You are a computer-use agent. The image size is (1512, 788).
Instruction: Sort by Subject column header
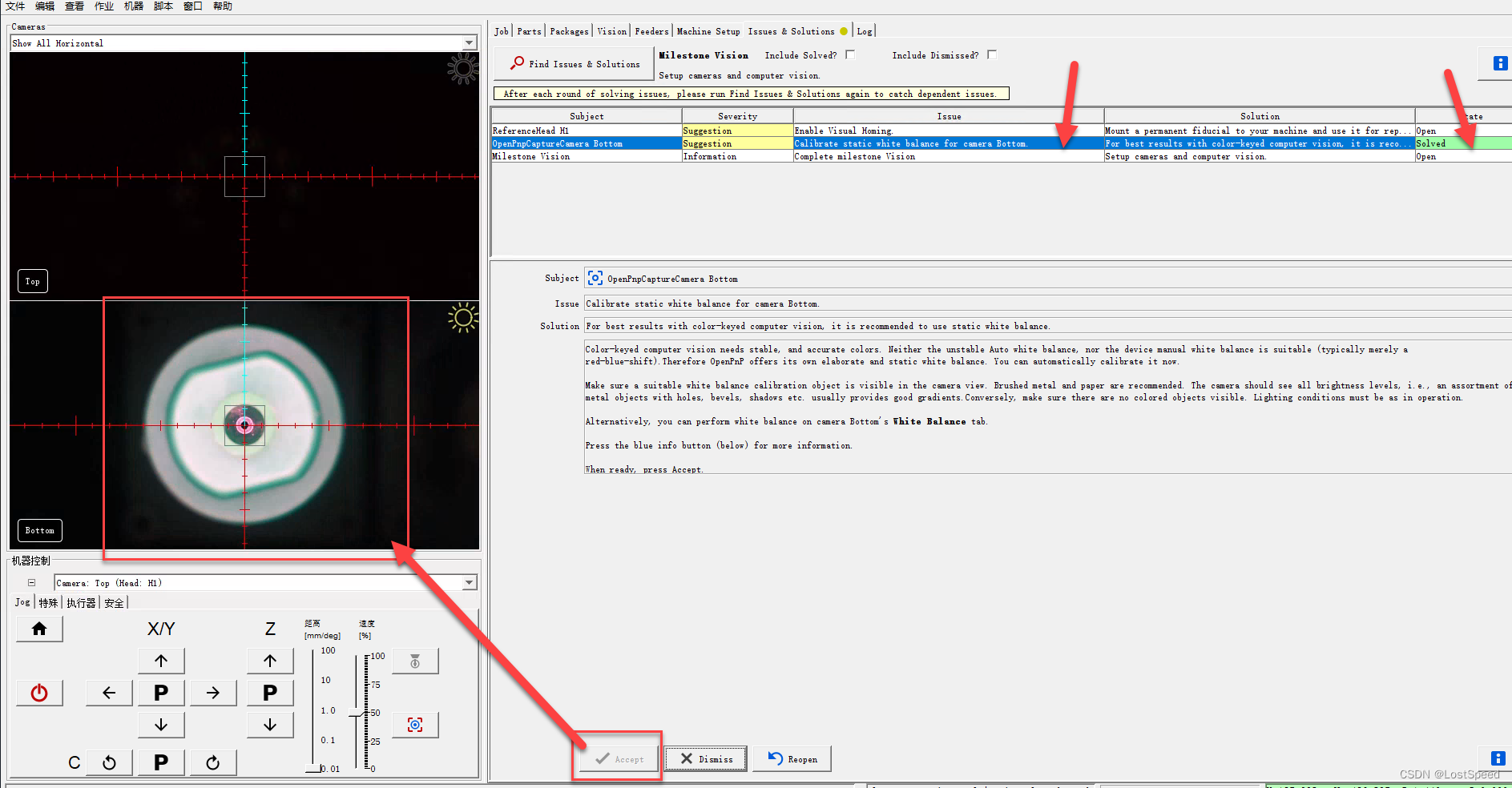[x=587, y=116]
